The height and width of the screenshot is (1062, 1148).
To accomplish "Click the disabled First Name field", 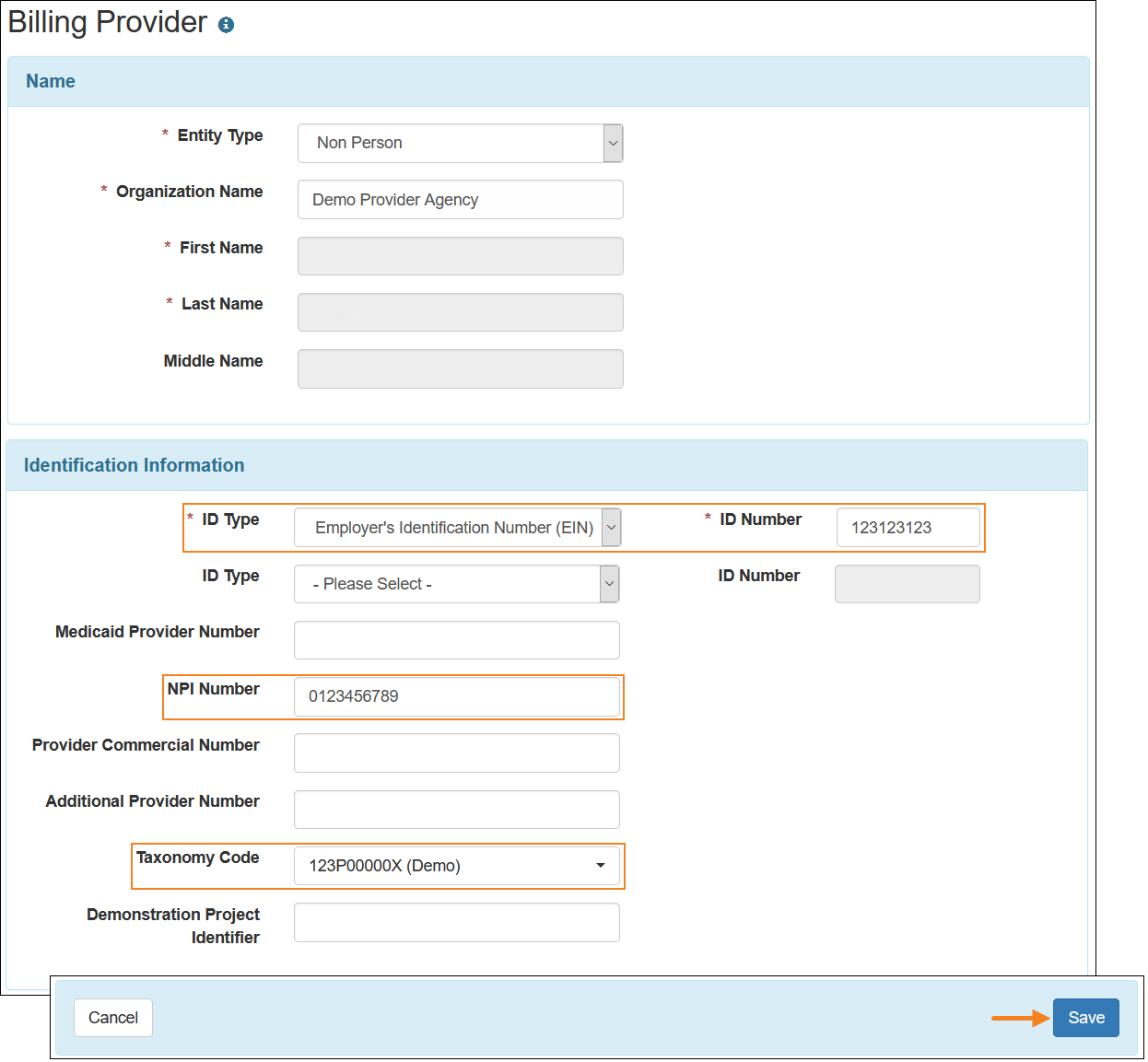I will click(459, 255).
